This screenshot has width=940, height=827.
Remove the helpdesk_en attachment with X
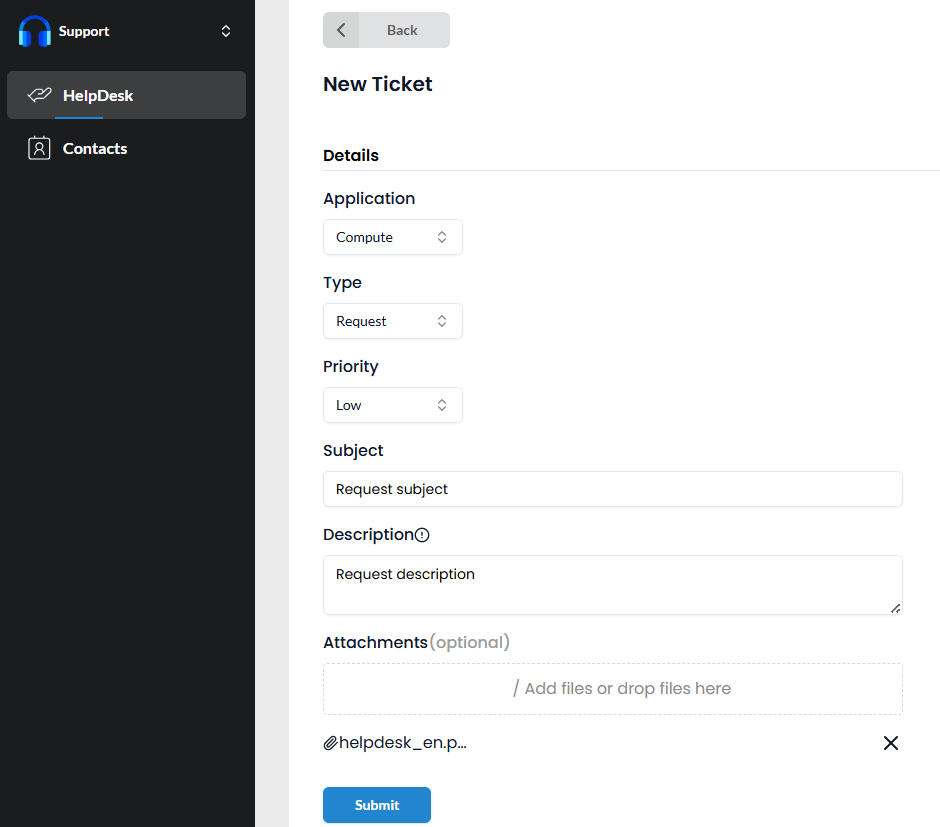click(891, 743)
